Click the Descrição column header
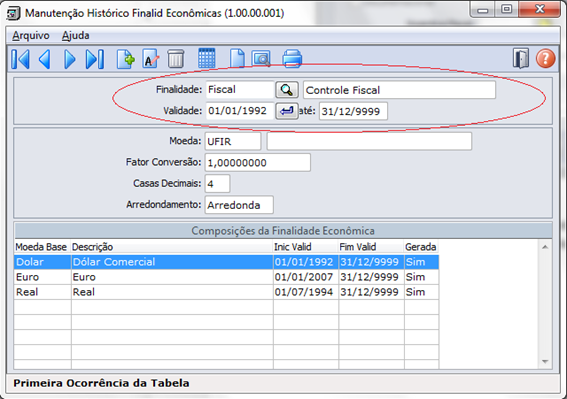This screenshot has width=567, height=399. pos(172,247)
